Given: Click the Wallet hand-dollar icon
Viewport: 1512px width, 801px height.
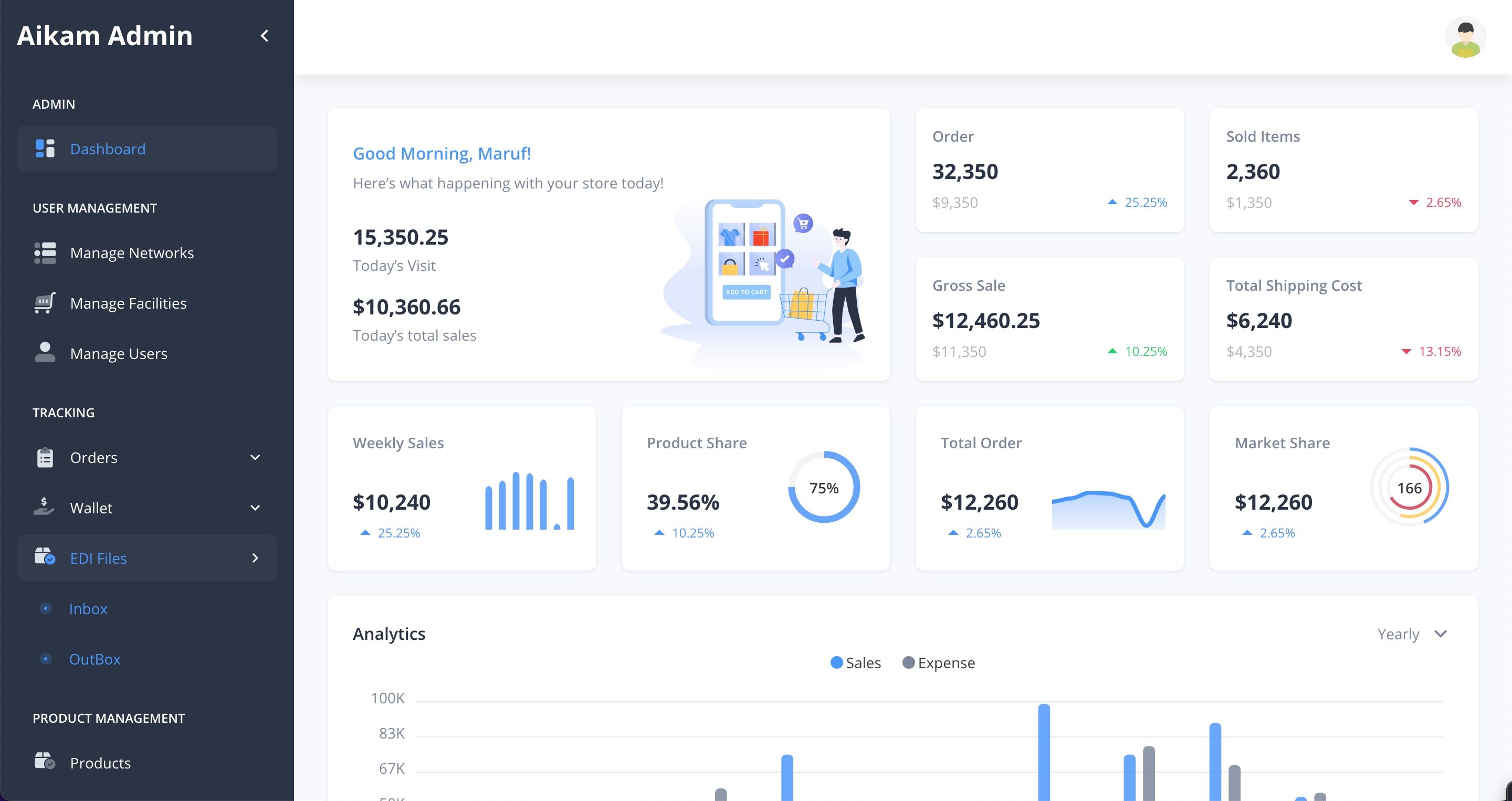Looking at the screenshot, I should click(x=45, y=507).
